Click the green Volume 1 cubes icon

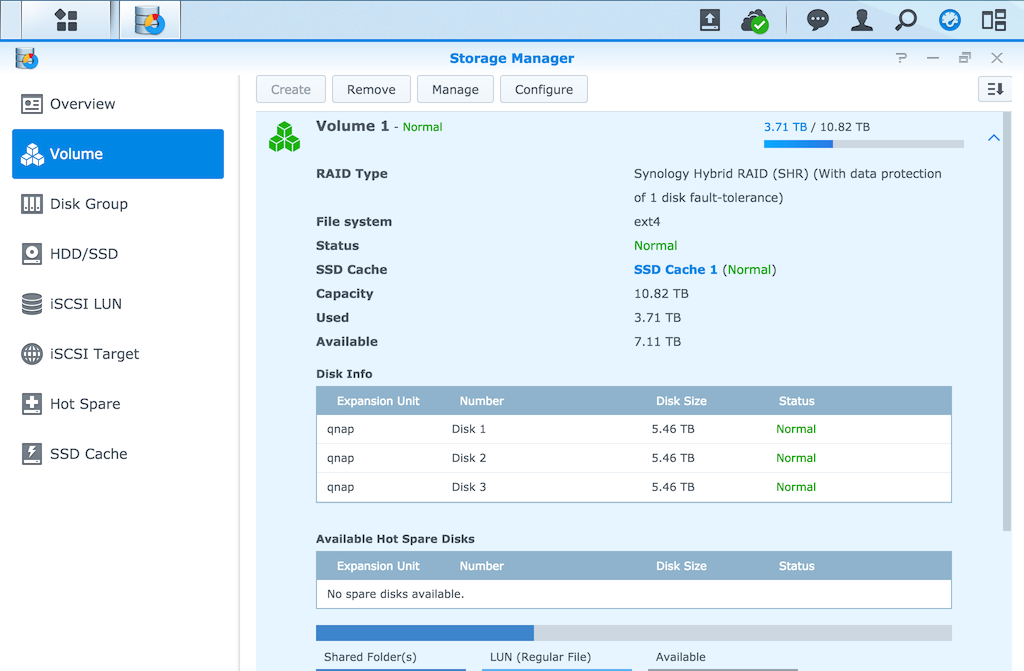(284, 137)
